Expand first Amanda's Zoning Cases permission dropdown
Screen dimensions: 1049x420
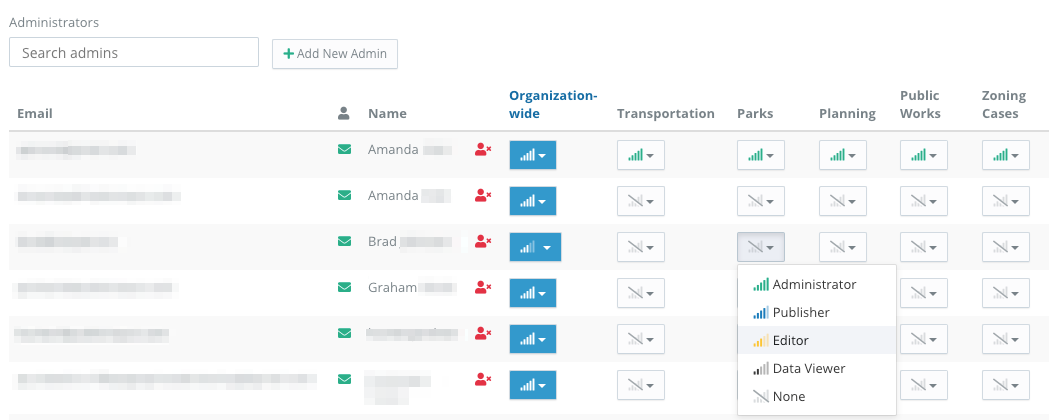[1005, 155]
